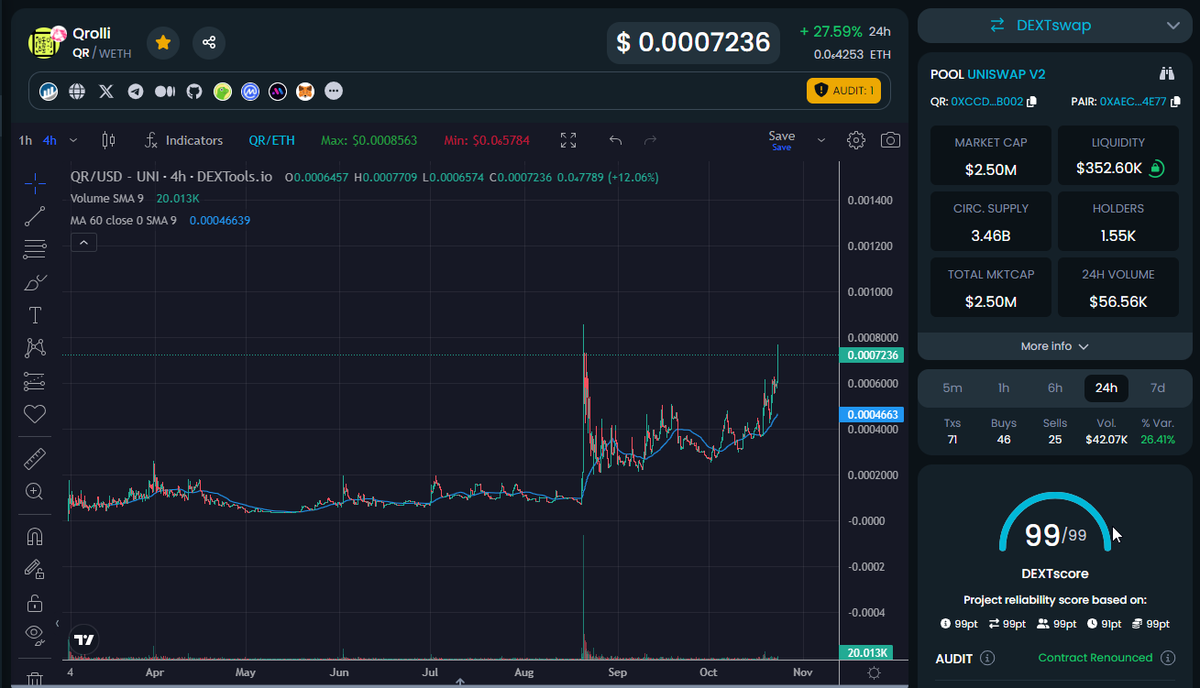Check the liquidity lock icon
The image size is (1200, 688).
click(x=1157, y=168)
